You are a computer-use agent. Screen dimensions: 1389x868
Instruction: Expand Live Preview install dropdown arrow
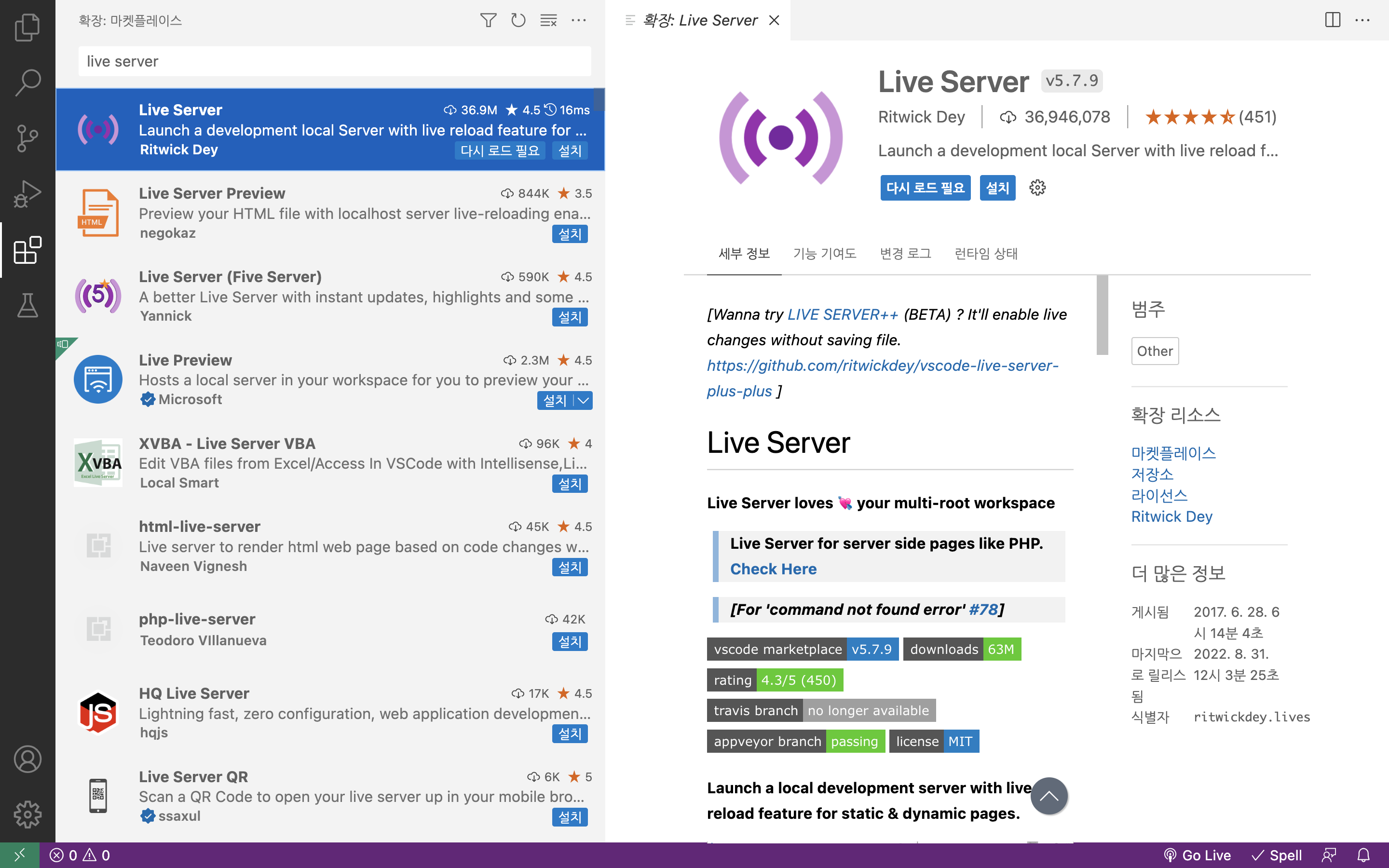pyautogui.click(x=583, y=401)
